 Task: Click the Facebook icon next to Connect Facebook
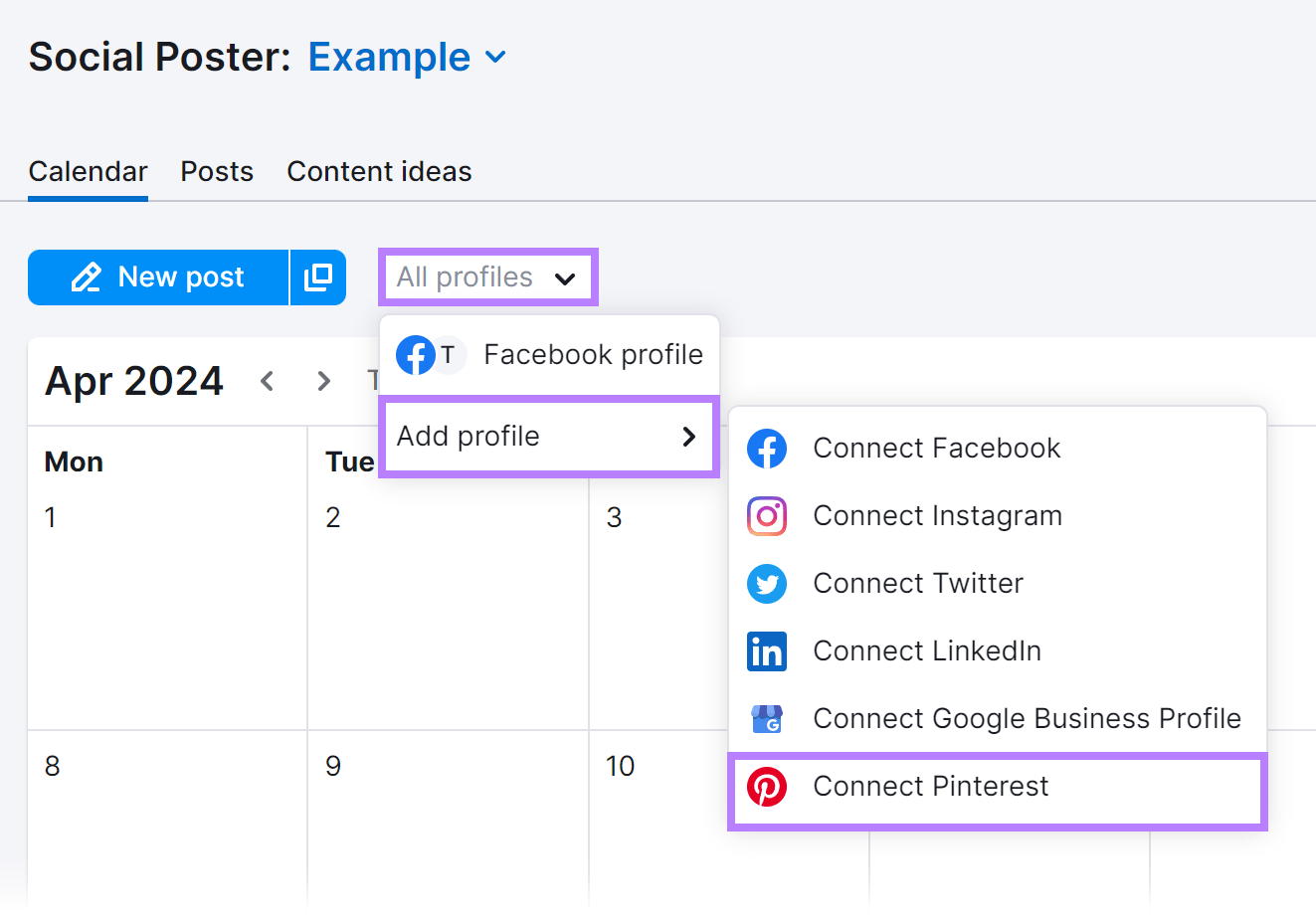(x=767, y=449)
